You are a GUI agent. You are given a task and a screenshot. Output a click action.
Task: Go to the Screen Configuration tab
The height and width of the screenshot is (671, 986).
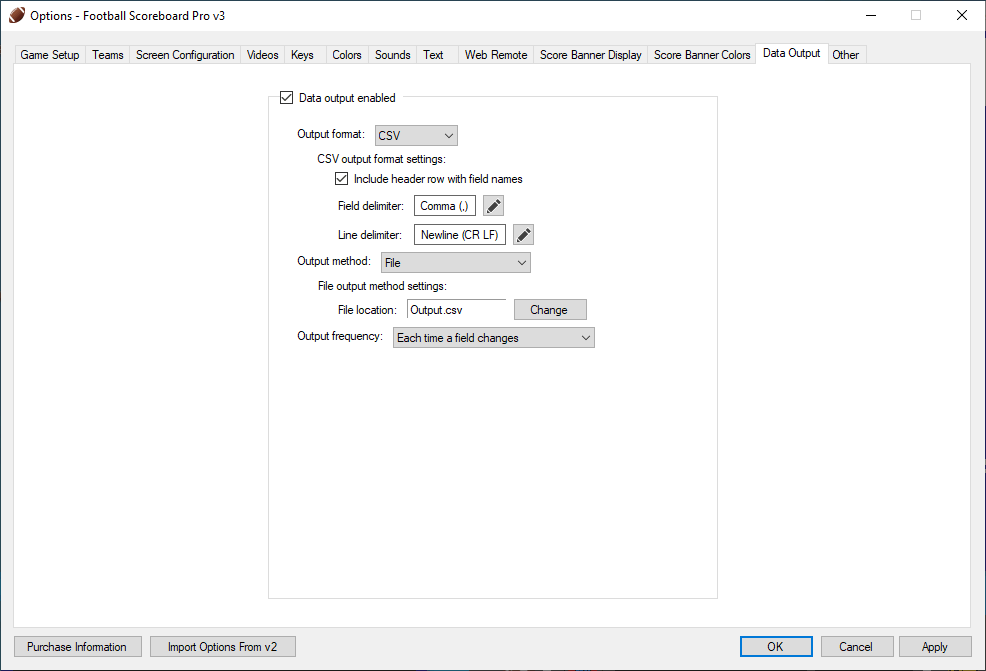tap(185, 55)
